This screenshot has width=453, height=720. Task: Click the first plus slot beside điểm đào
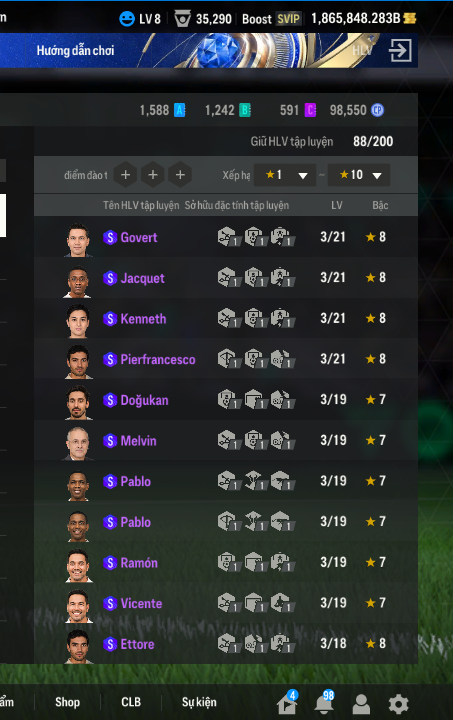click(x=125, y=175)
